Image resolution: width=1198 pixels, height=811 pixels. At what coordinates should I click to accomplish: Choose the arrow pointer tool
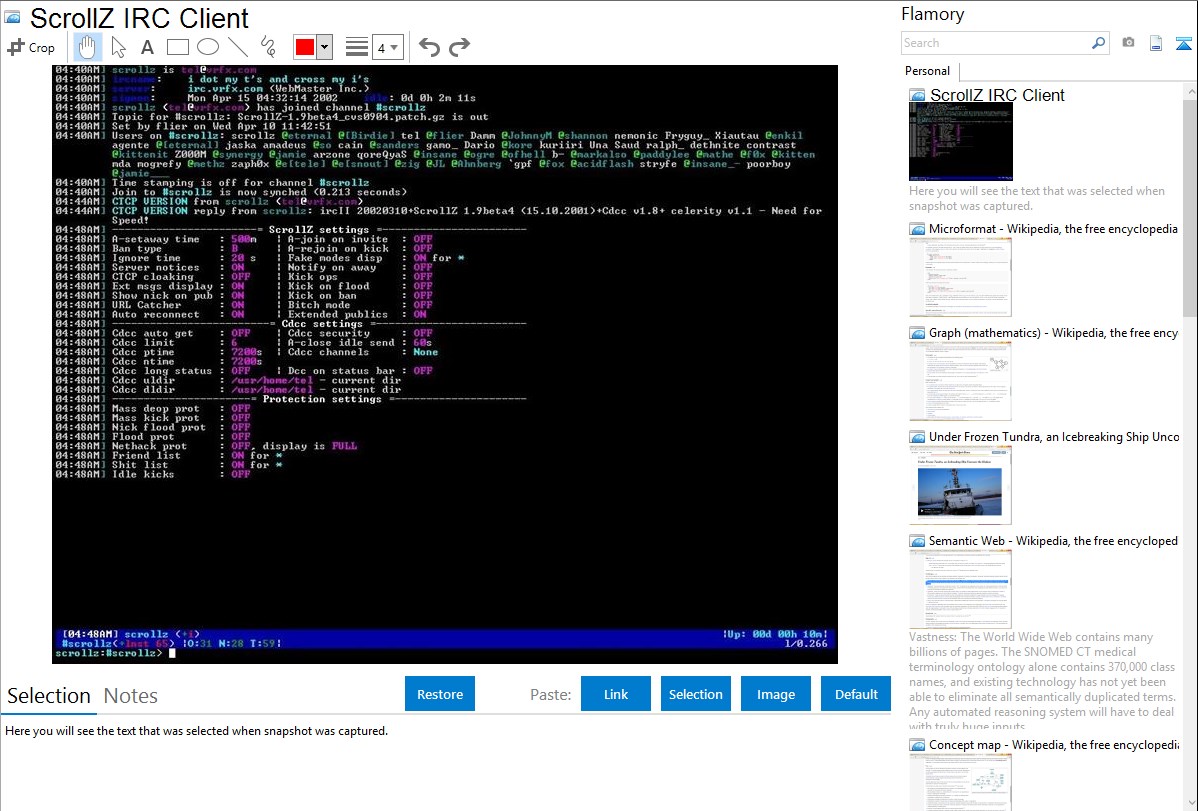pyautogui.click(x=118, y=47)
